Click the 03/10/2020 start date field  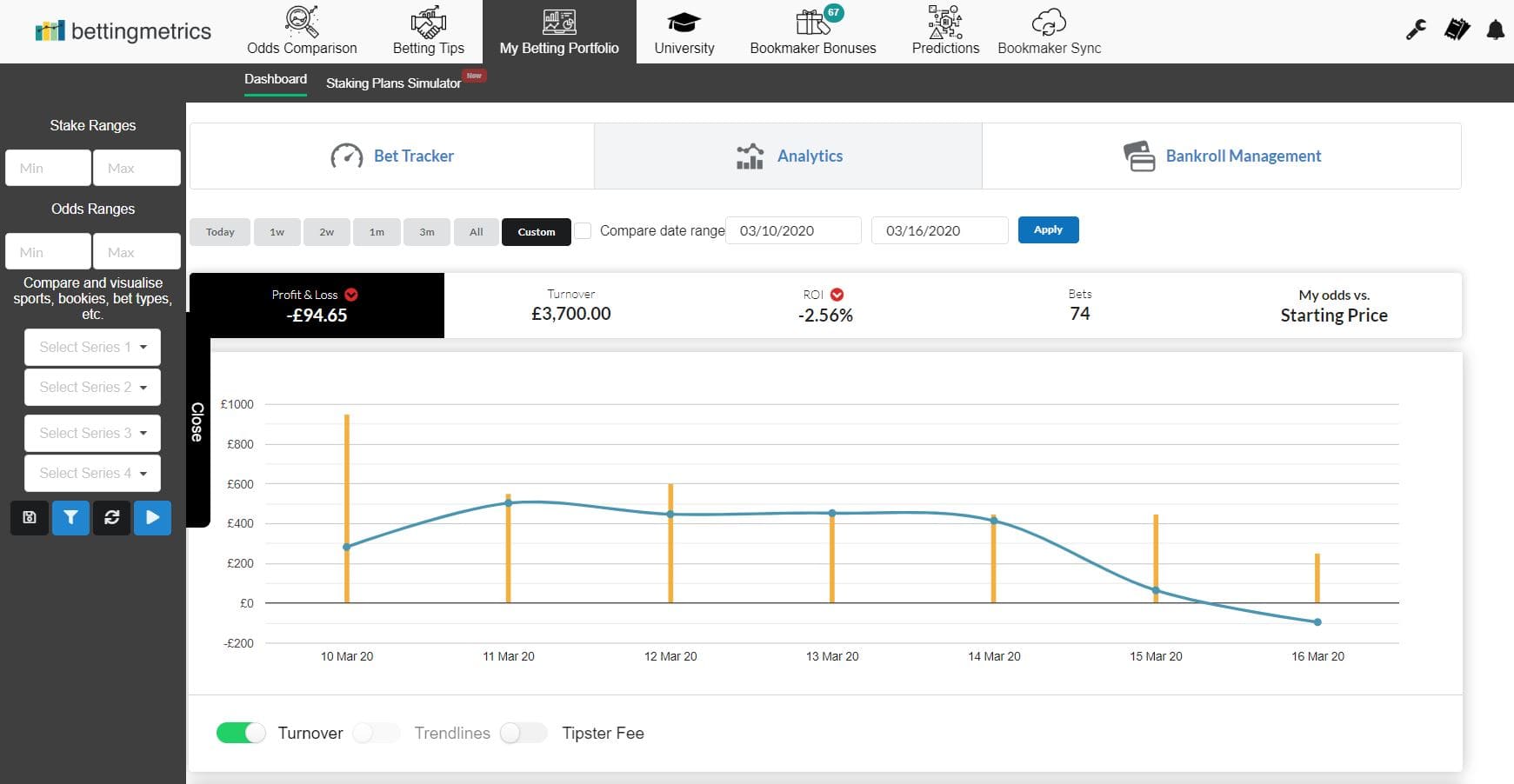pos(793,230)
